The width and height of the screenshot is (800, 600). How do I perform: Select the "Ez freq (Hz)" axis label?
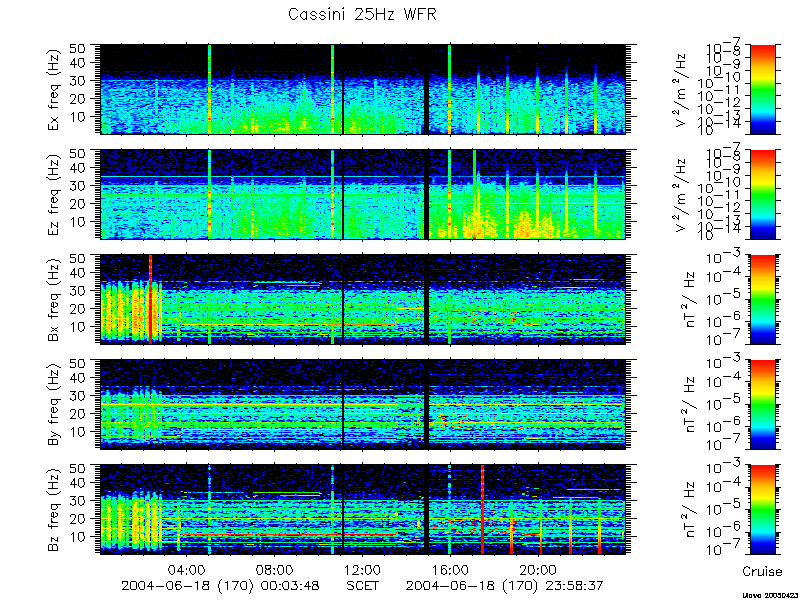tap(54, 194)
